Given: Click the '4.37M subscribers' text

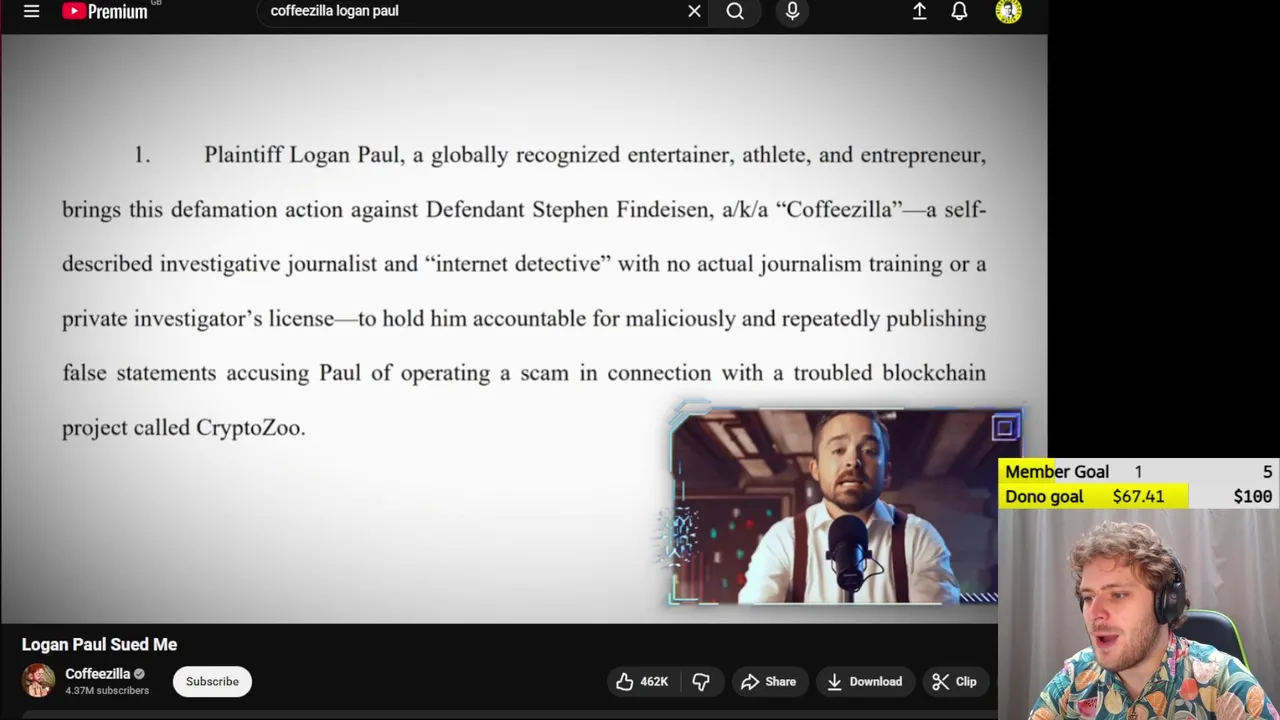Looking at the screenshot, I should click(x=107, y=691).
